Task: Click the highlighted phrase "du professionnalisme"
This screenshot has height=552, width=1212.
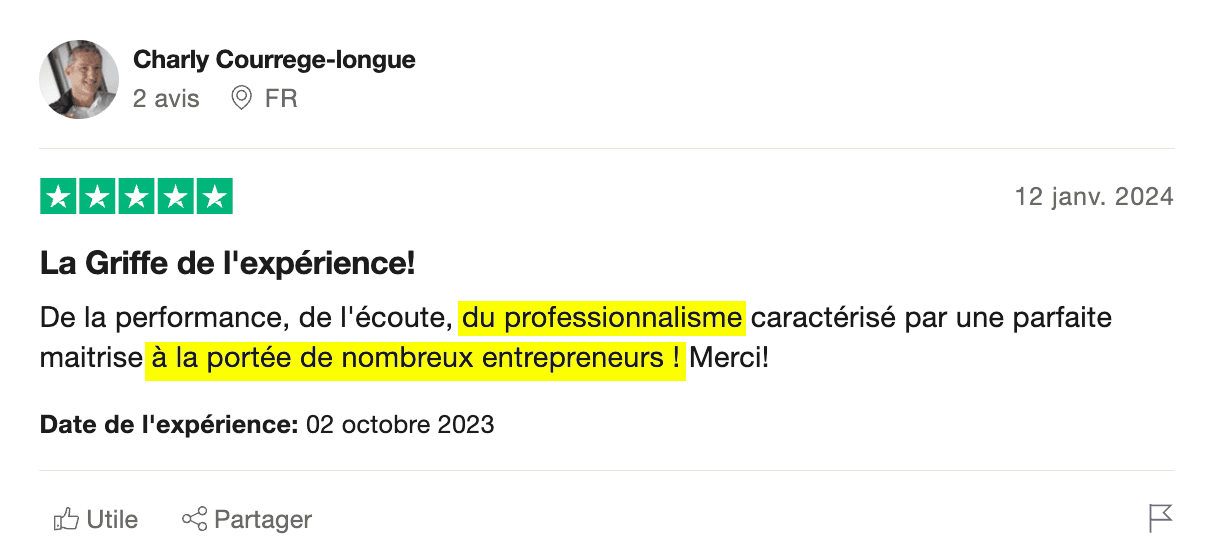Action: [x=602, y=319]
